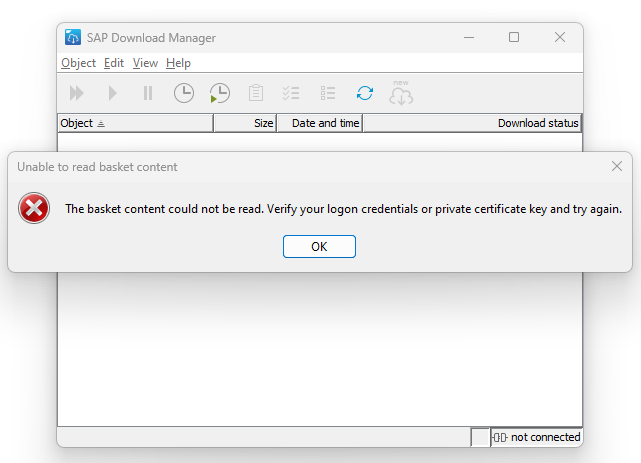Close the Unable to read basket dialog
Viewport: 641px width, 463px height.
[617, 166]
